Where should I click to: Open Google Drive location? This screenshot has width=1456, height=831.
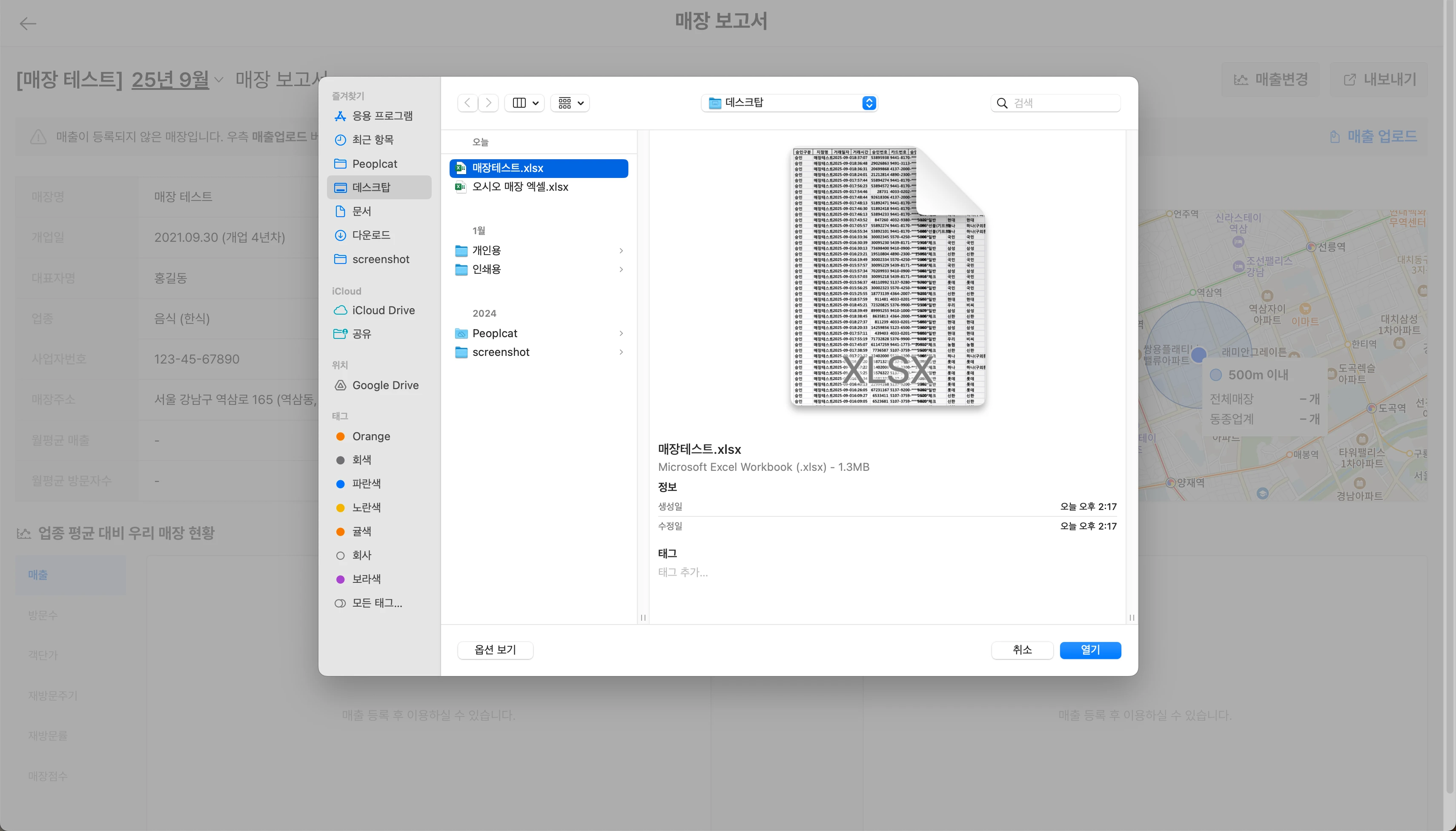tap(385, 385)
